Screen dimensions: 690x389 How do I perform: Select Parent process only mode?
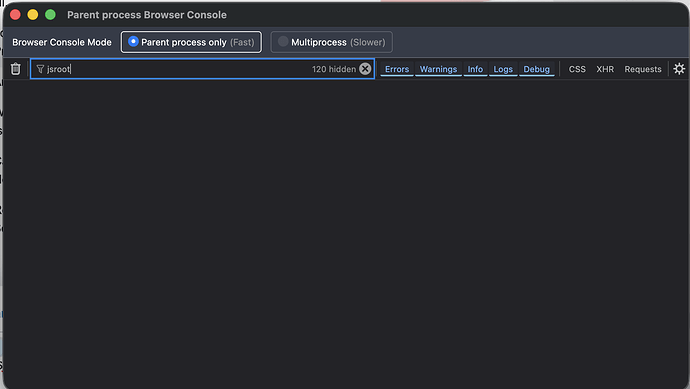[x=191, y=42]
